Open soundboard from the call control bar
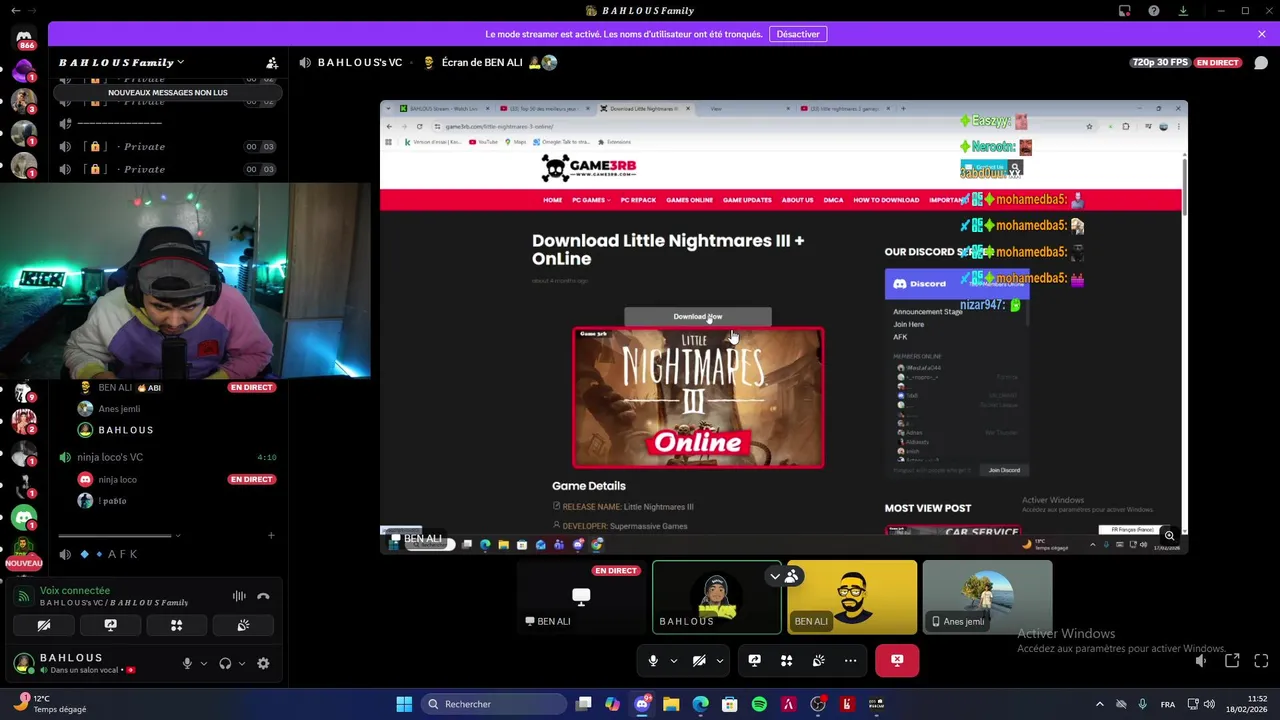Screen dimensions: 1280x720 [818, 660]
